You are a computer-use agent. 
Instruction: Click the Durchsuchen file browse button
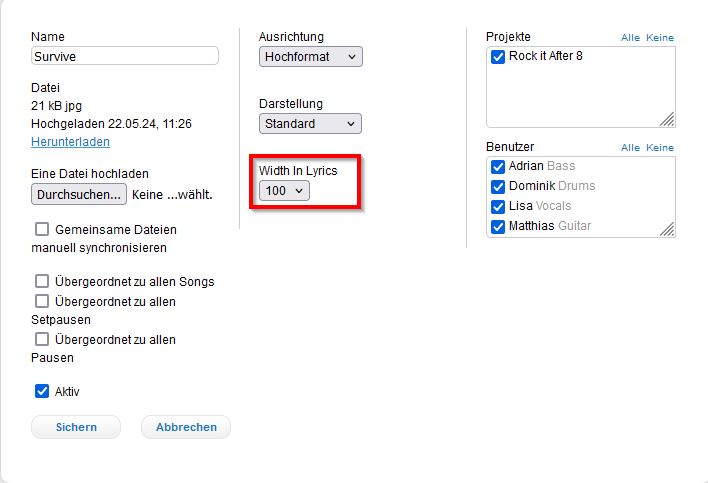click(x=79, y=195)
